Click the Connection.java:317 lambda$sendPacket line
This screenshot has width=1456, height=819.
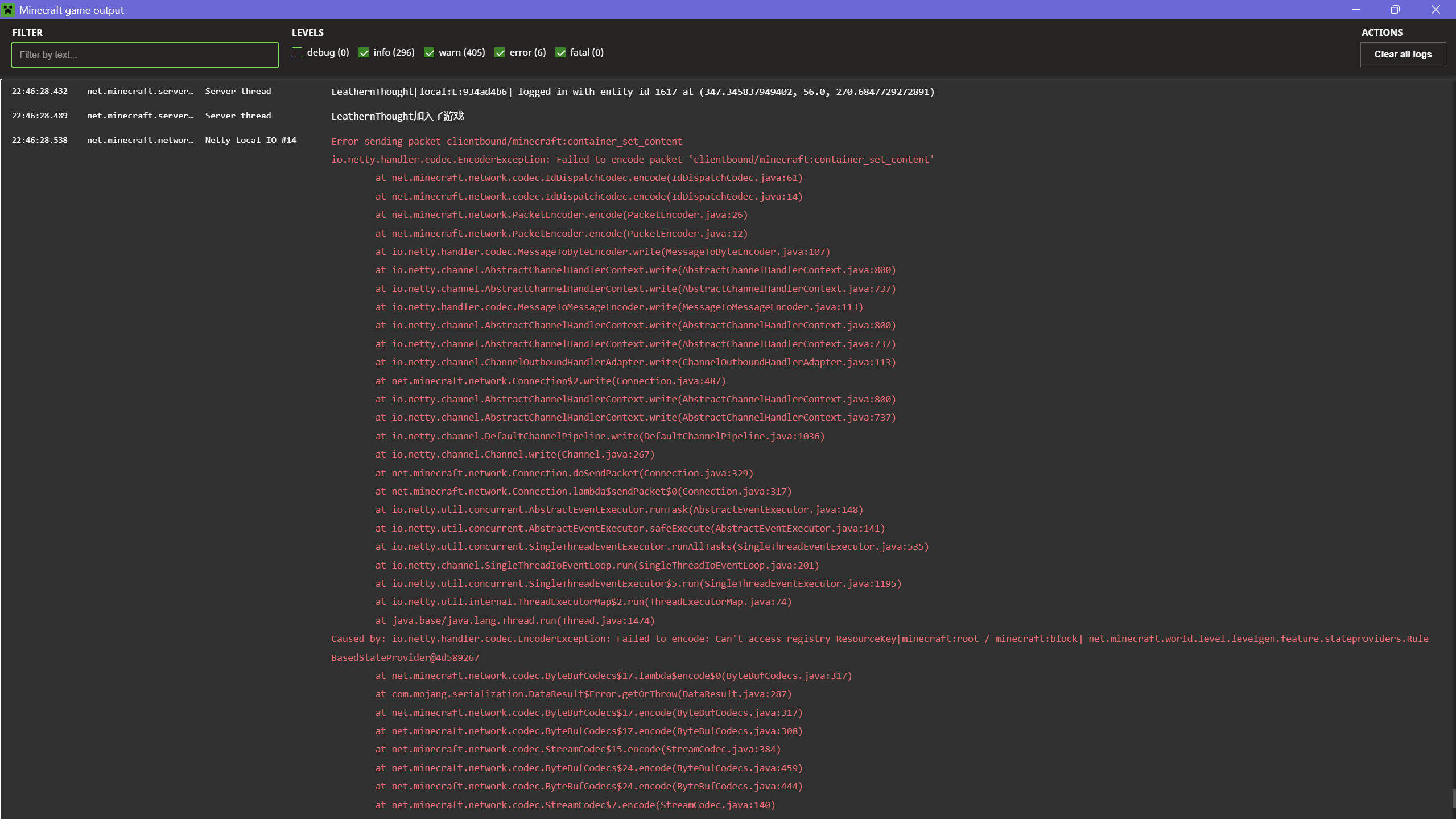(583, 491)
